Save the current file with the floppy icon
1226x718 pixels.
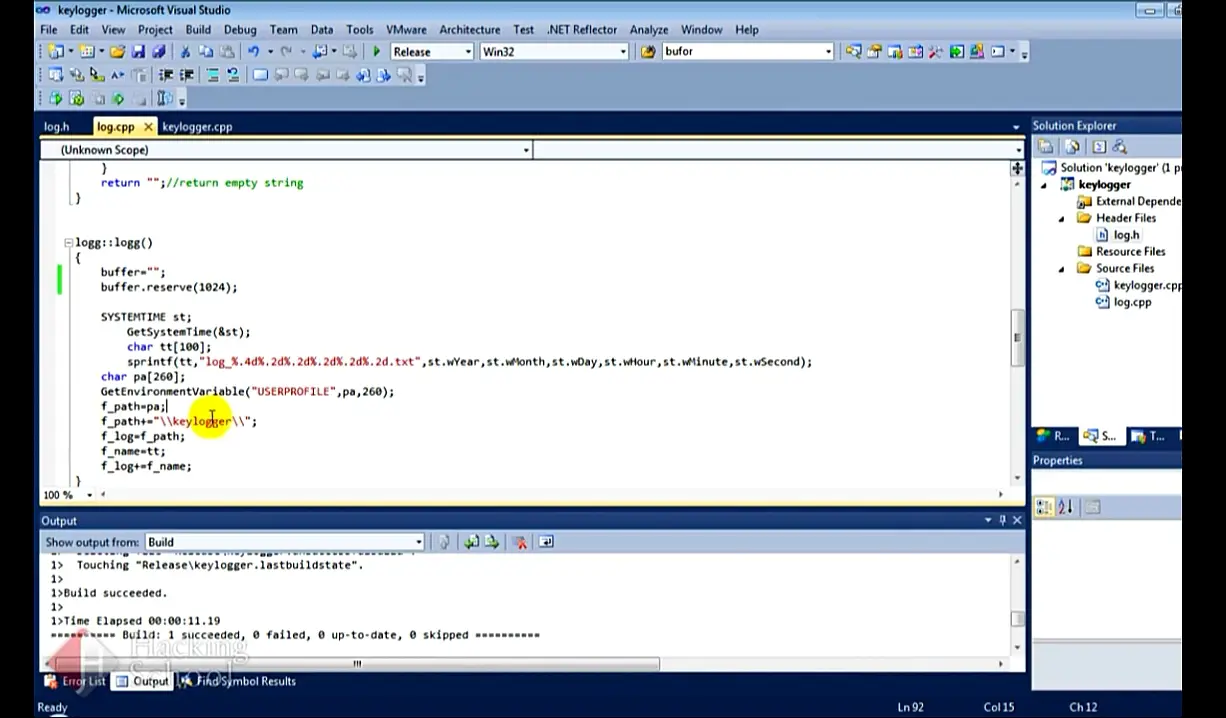pos(138,52)
